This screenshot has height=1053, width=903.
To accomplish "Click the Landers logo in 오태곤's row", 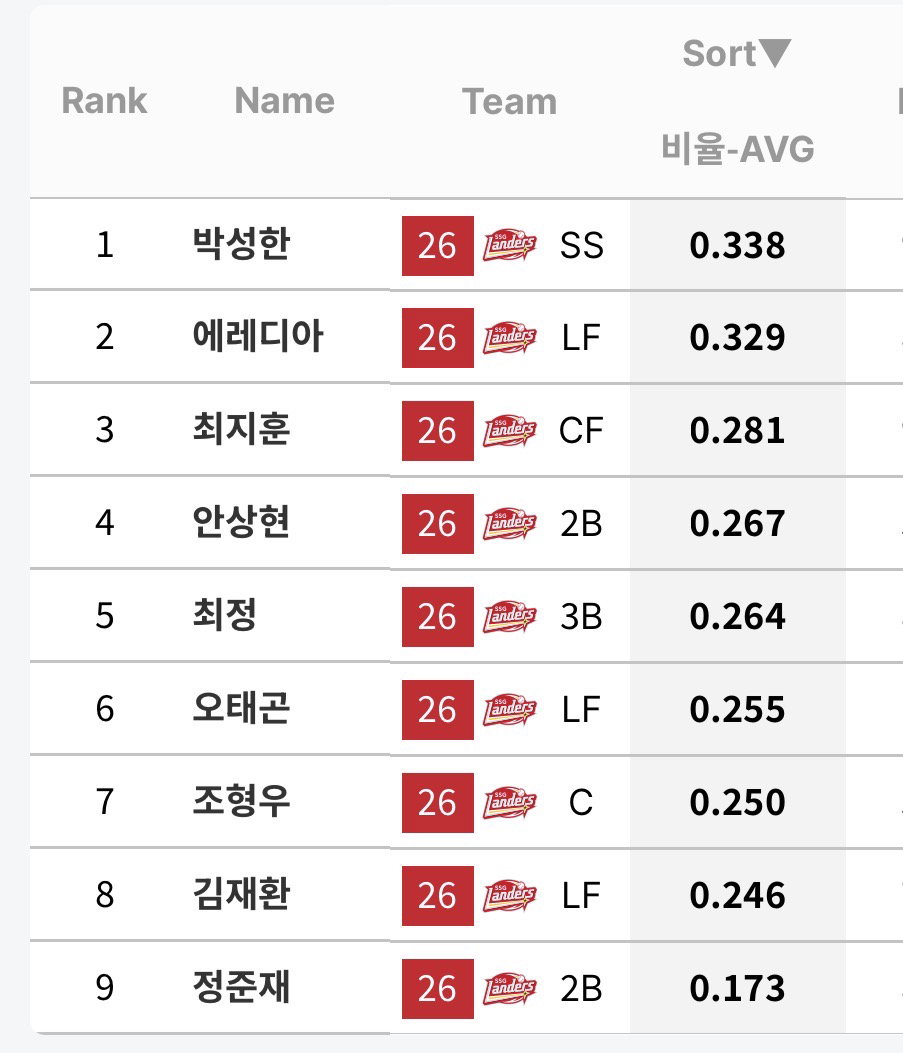I will click(x=510, y=710).
